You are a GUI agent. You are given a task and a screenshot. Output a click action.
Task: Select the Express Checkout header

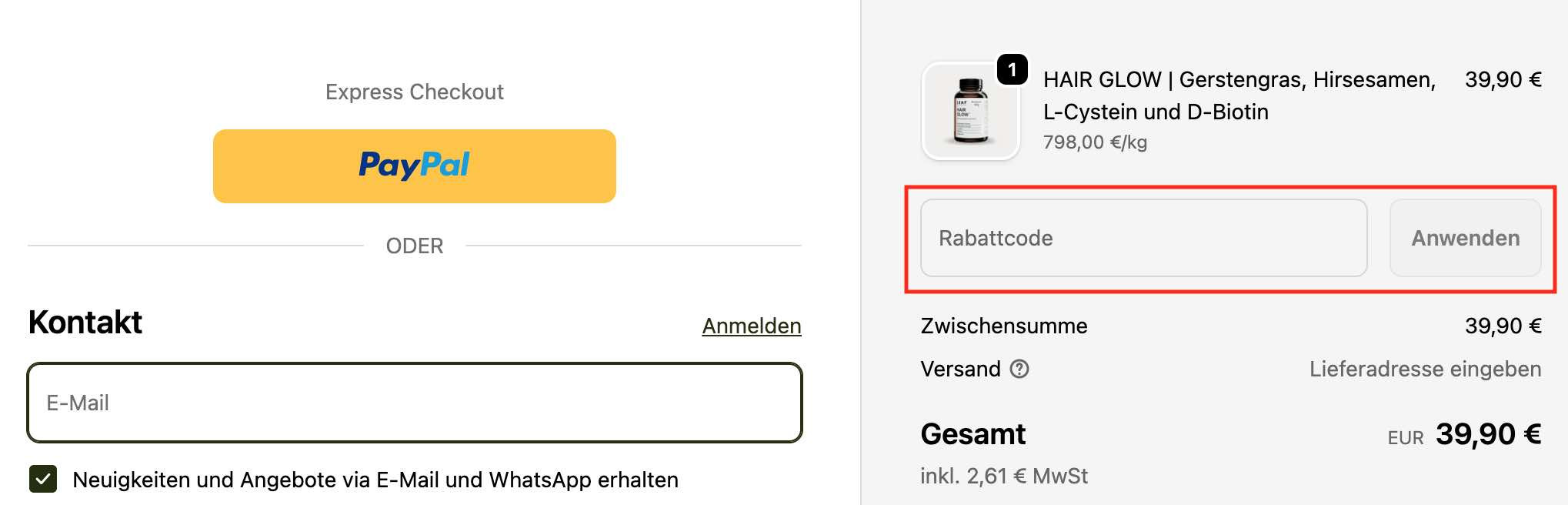point(414,91)
